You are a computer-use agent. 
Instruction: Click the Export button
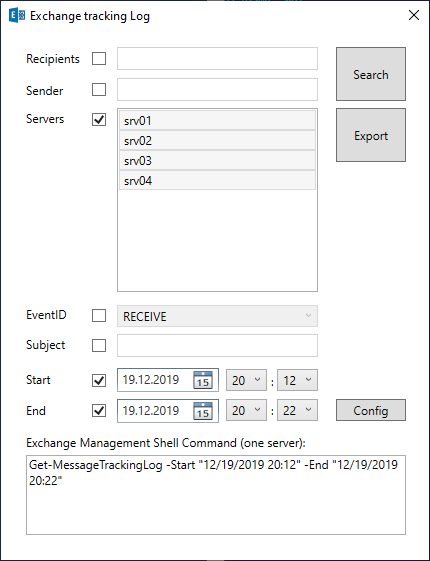[x=371, y=135]
